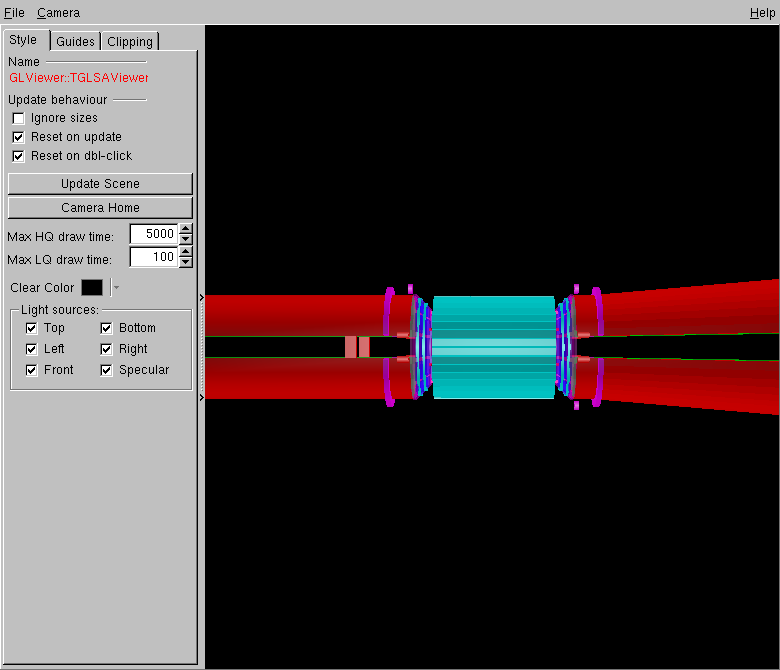Increase Max HQ draw time with up arrow
The width and height of the screenshot is (780, 670).
186,229
